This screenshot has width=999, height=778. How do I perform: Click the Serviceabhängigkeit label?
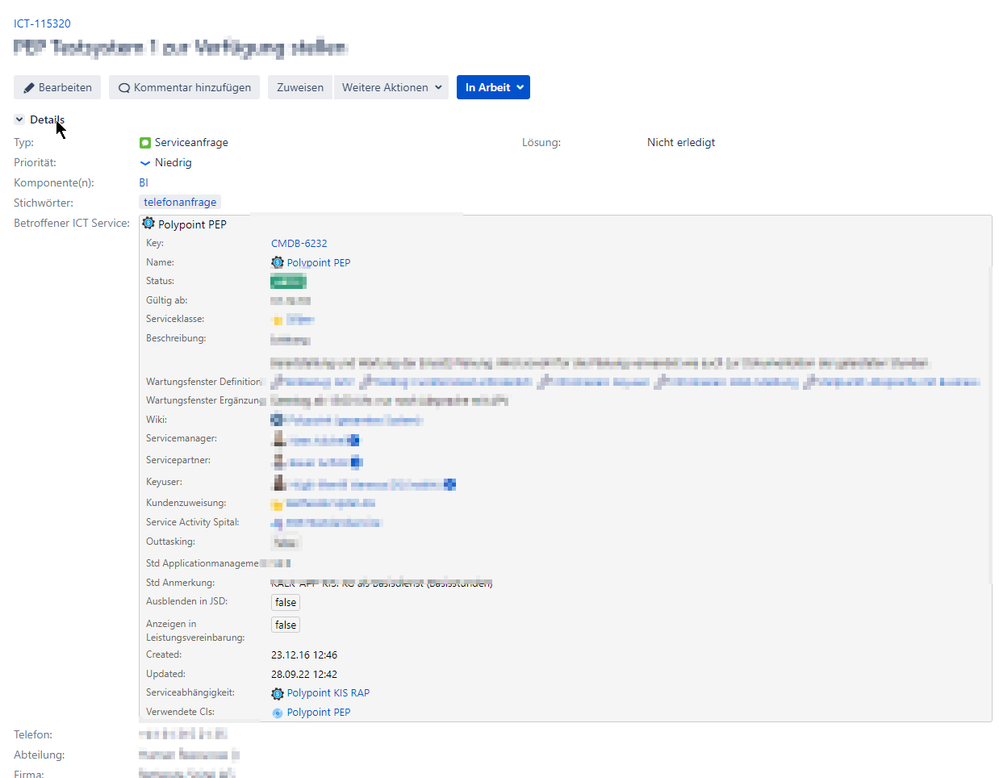tap(190, 693)
